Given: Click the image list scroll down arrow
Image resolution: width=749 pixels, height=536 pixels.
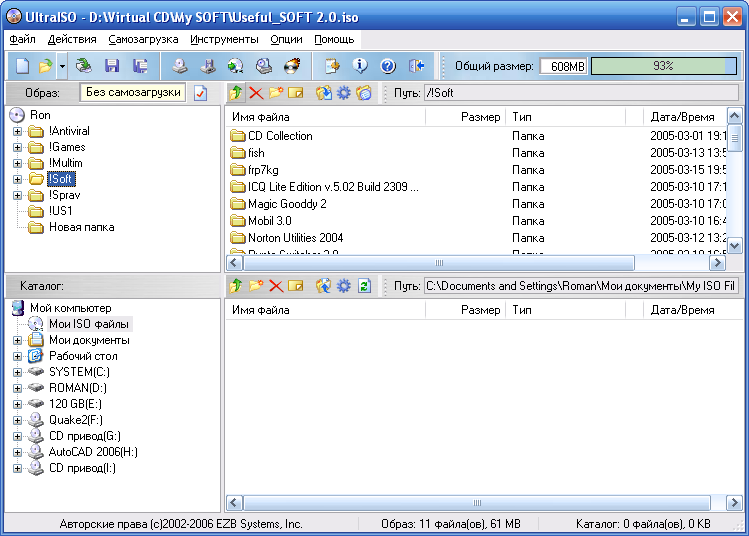Looking at the screenshot, I should click(x=734, y=246).
